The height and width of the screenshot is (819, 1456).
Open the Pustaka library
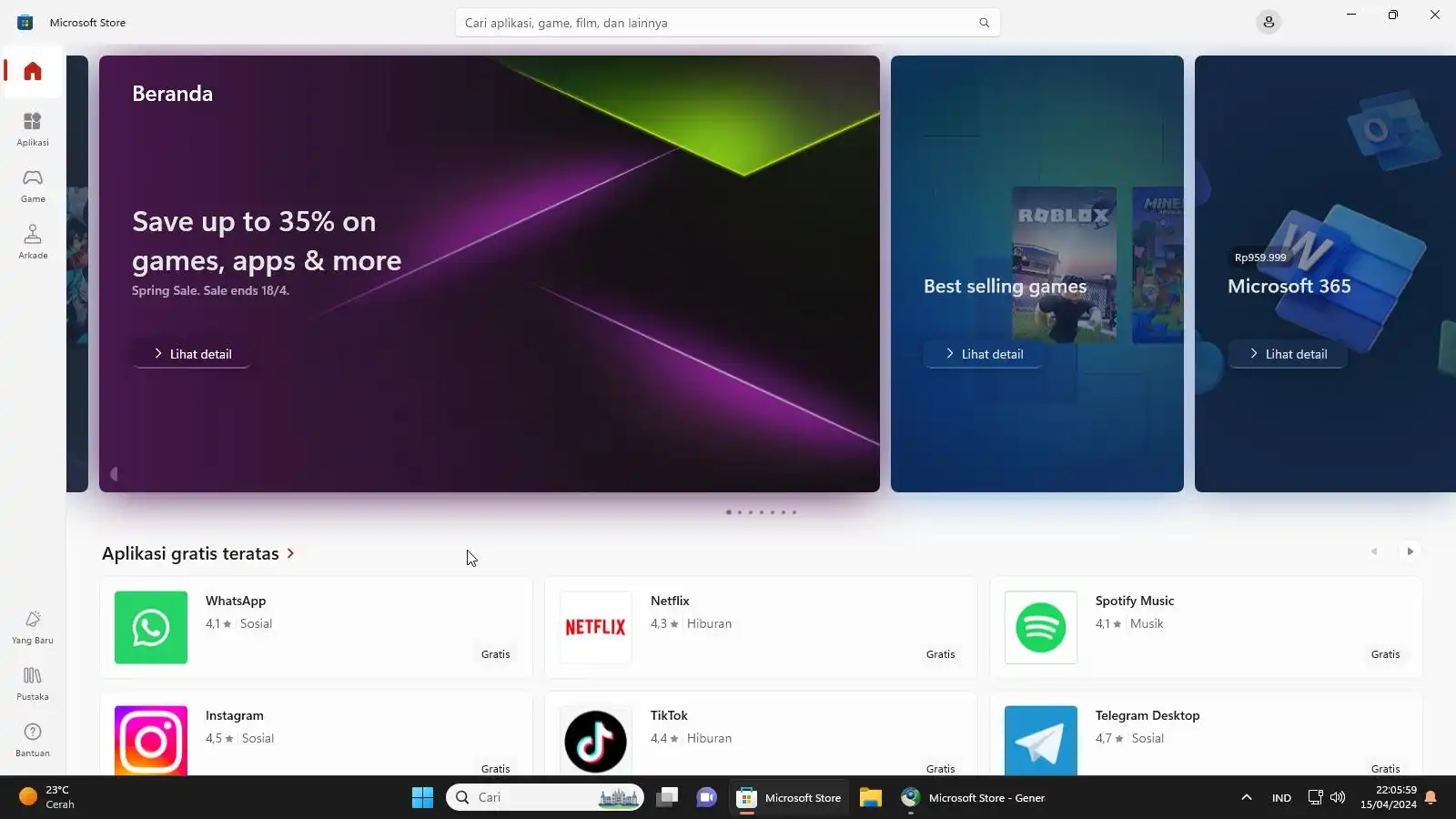tap(33, 682)
